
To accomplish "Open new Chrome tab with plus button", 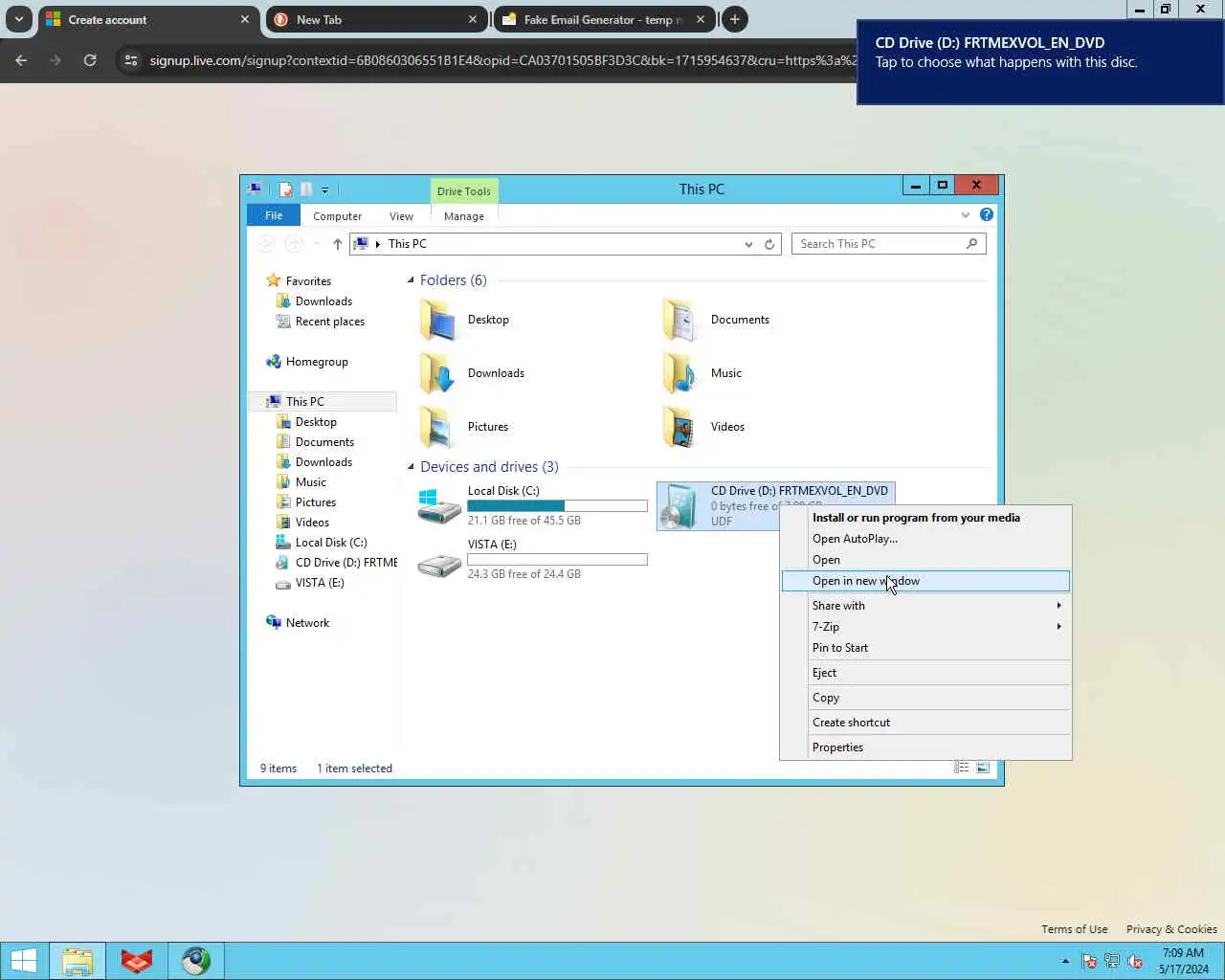I will [735, 19].
